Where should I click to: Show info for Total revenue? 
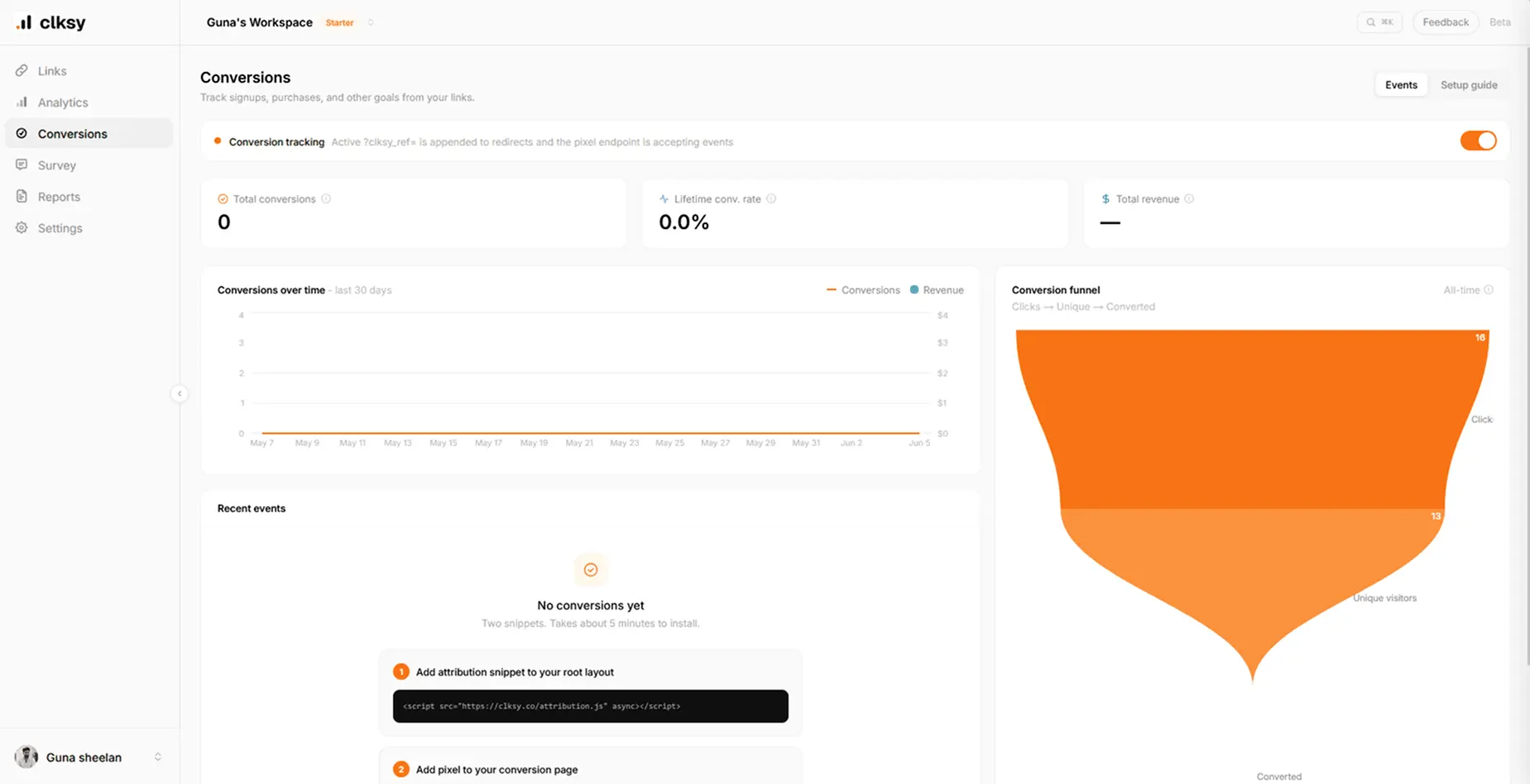coord(1189,199)
